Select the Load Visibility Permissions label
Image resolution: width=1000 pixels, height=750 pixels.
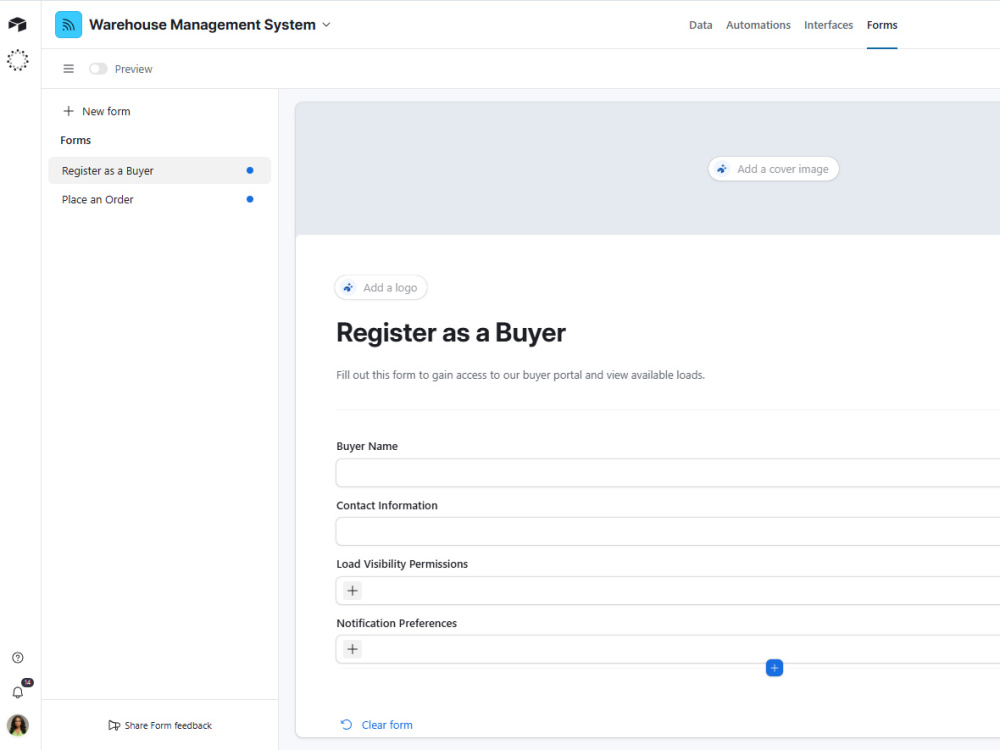tap(402, 564)
